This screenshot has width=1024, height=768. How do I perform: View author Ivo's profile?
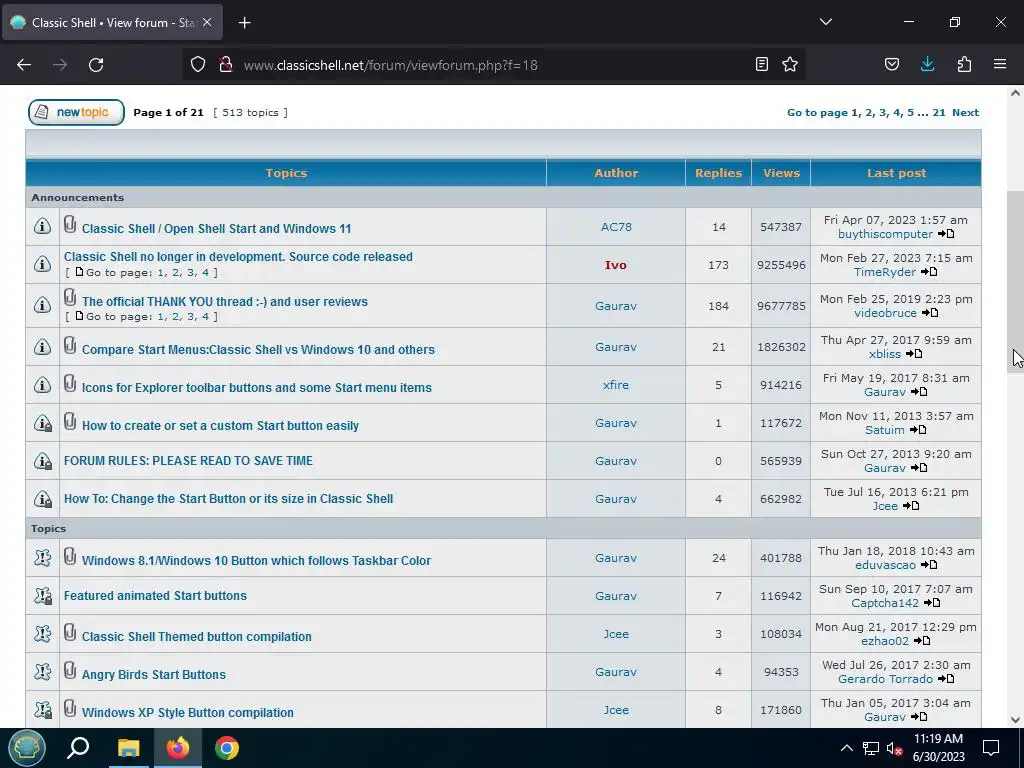point(615,264)
